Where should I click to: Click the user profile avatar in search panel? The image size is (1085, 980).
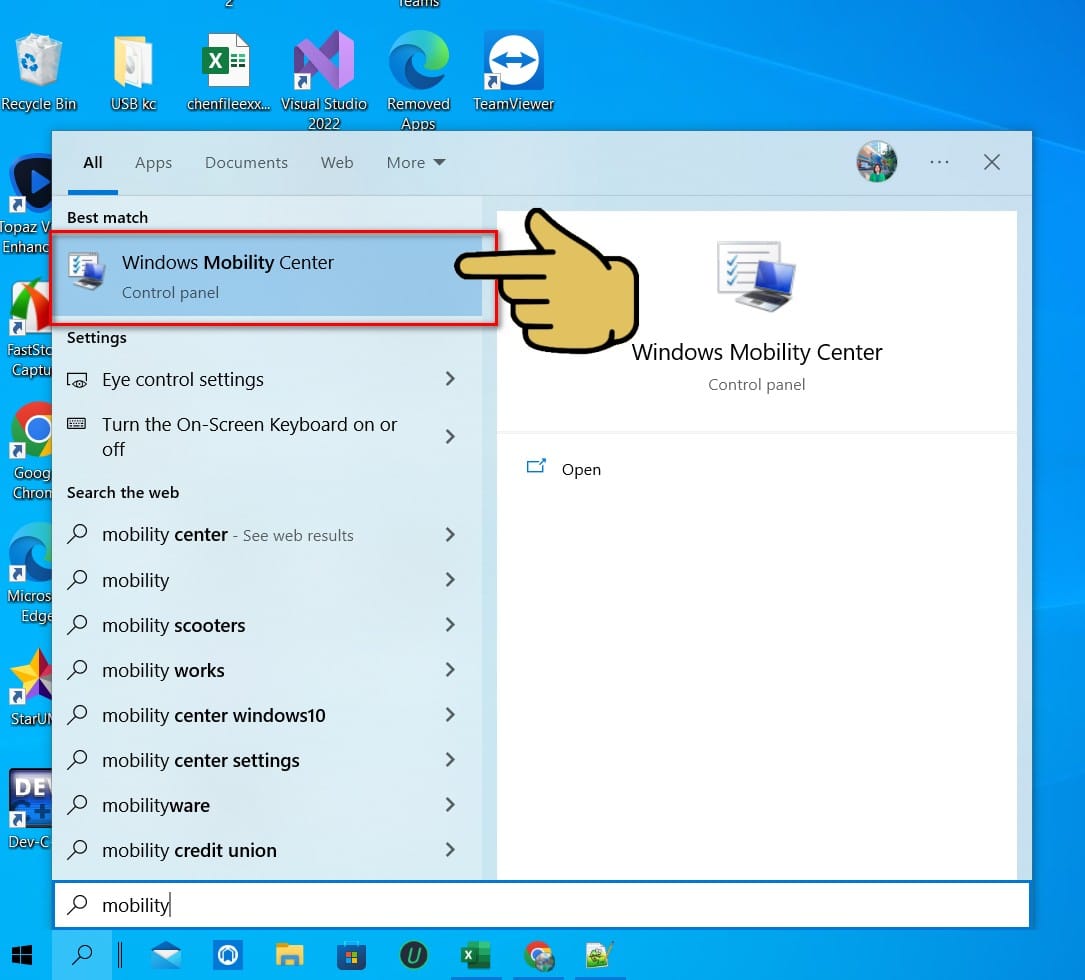tap(877, 162)
